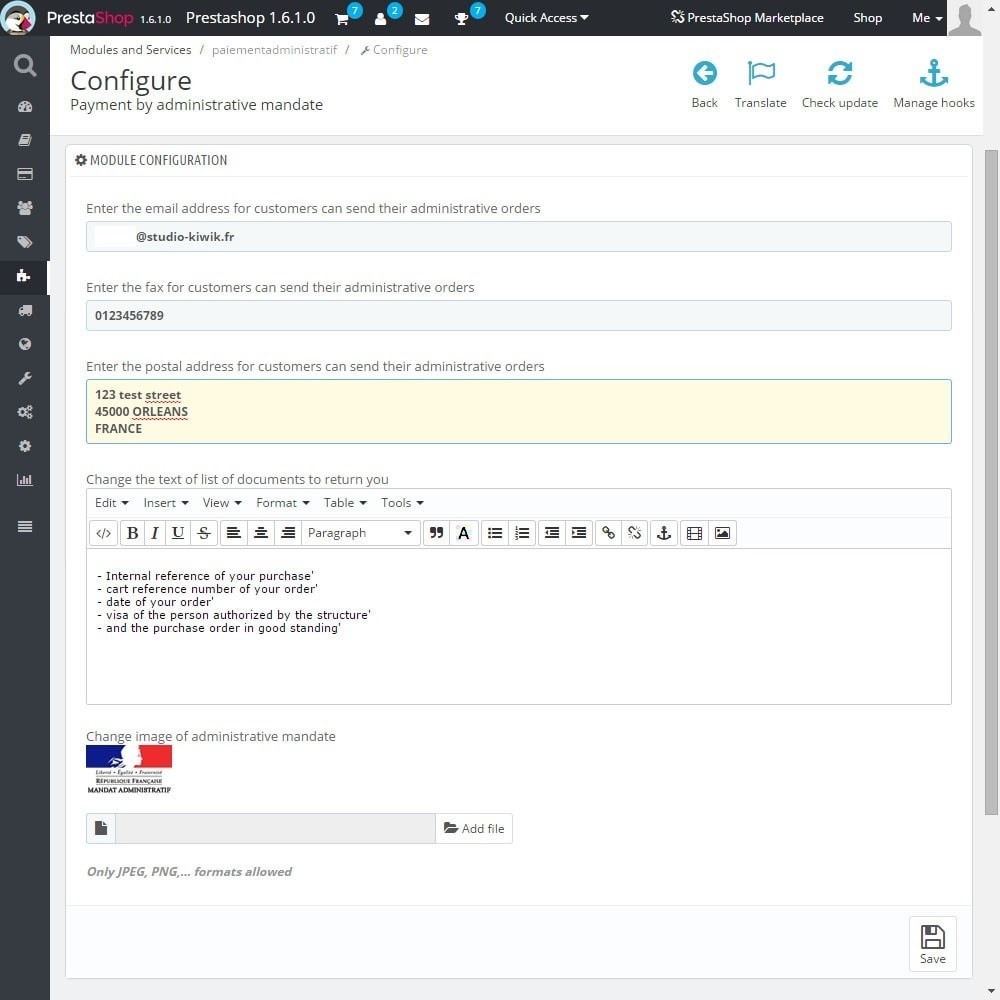The width and height of the screenshot is (1000, 1000).
Task: Apply italic formatting in editor
Action: coord(154,533)
